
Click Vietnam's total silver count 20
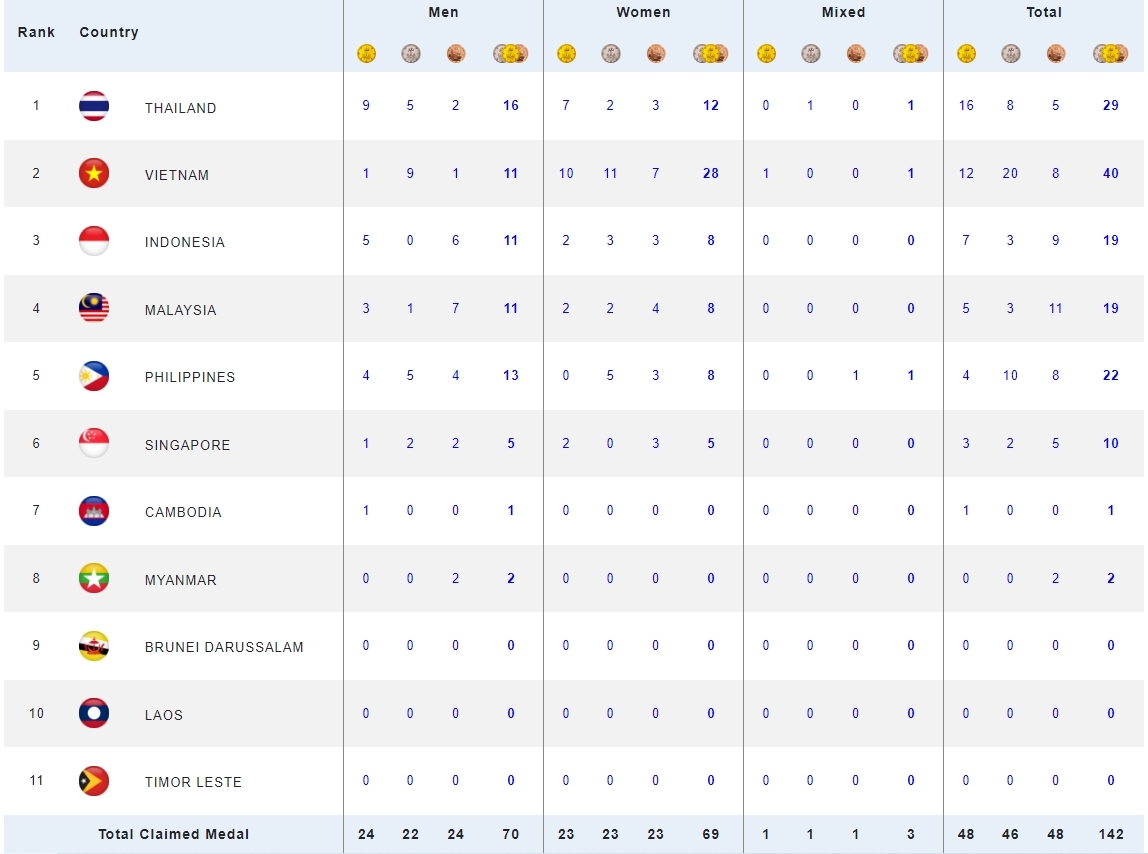1010,174
